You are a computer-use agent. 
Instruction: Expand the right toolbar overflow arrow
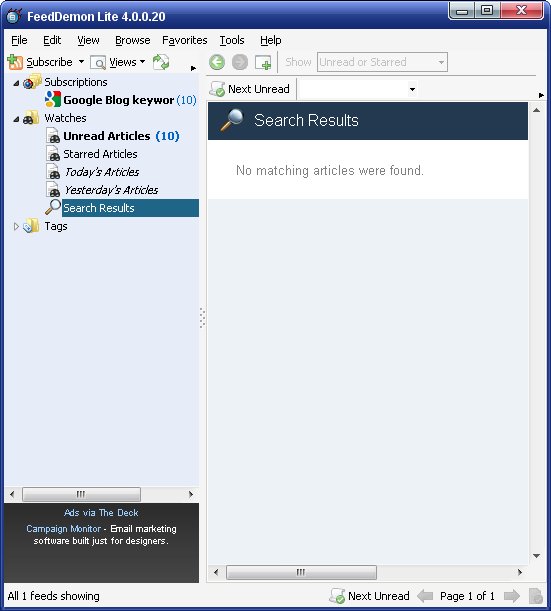tap(541, 95)
